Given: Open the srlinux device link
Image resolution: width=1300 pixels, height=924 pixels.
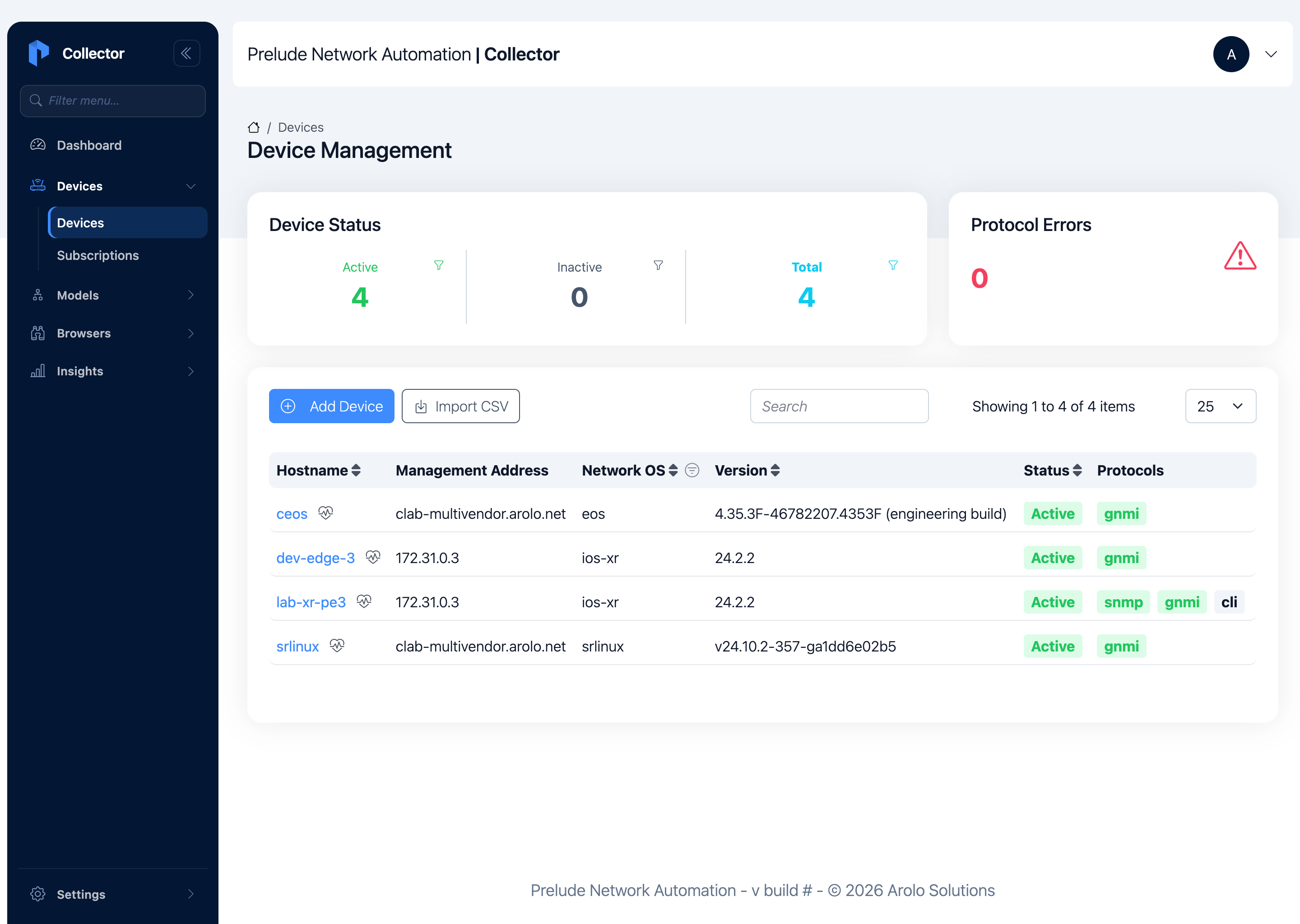Looking at the screenshot, I should [297, 647].
